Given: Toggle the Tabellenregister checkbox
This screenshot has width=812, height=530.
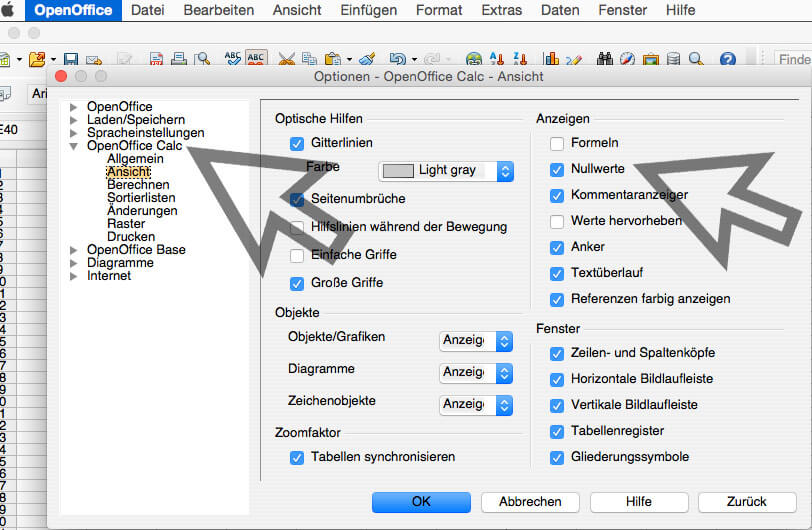Looking at the screenshot, I should 557,432.
